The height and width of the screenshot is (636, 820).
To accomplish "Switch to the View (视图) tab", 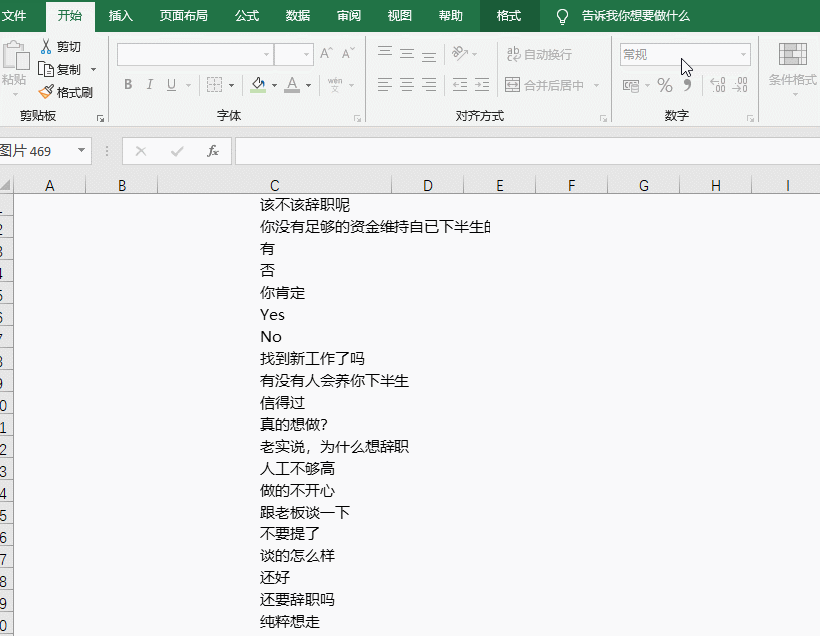I will tap(400, 16).
